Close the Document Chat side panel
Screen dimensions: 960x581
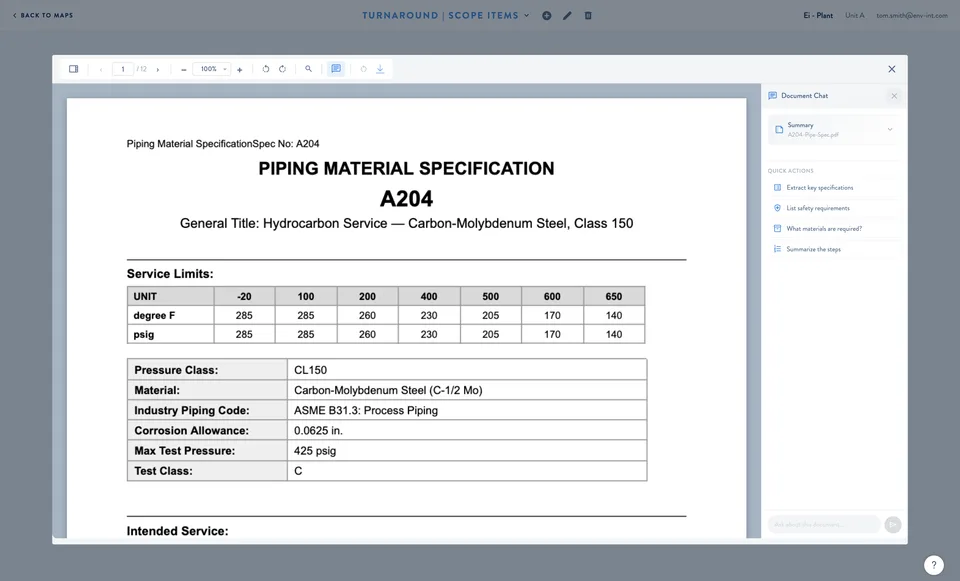894,96
